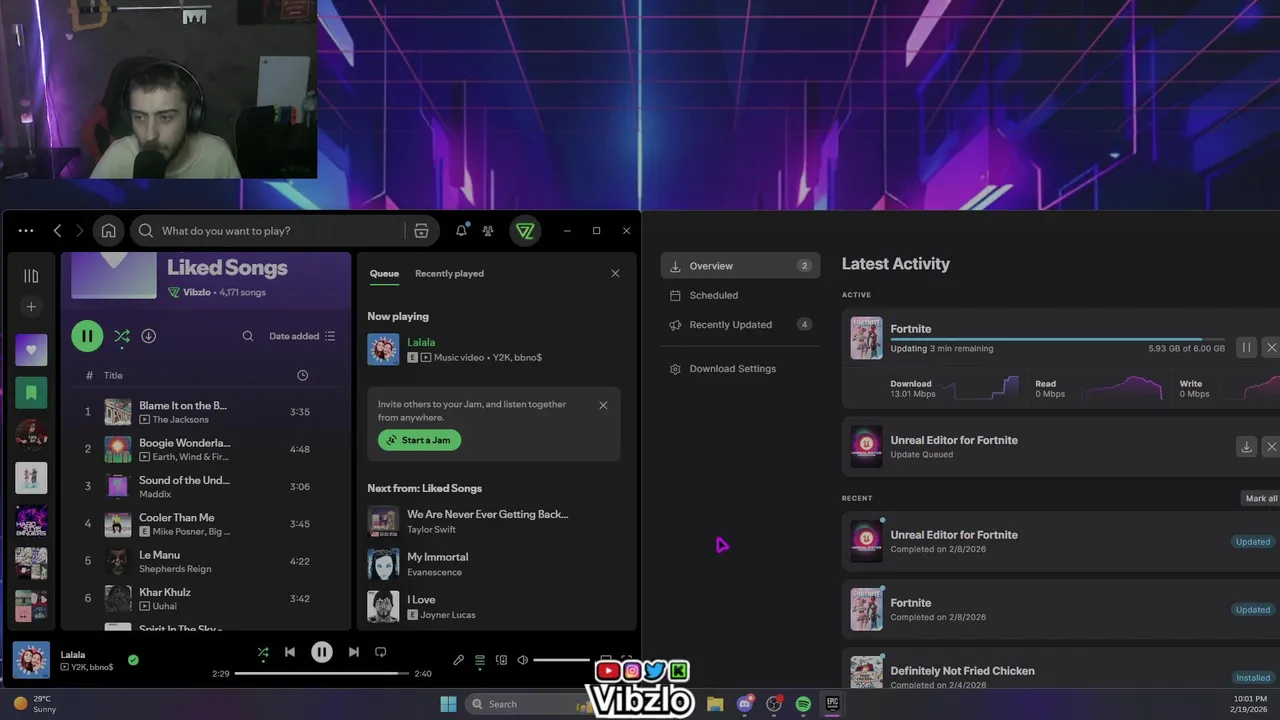Collapse Your Library sidebar icon

point(31,275)
